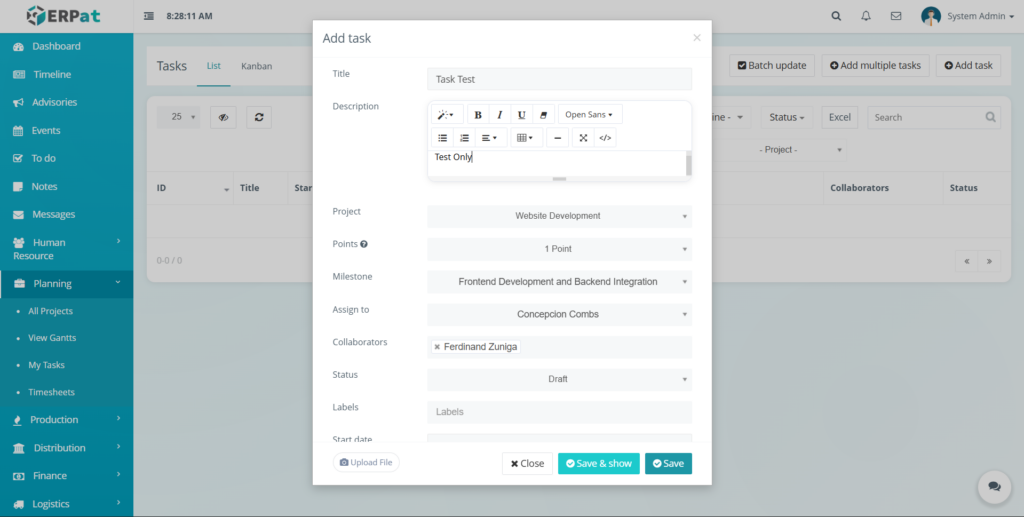Open the paragraph alignment menu

(x=490, y=138)
